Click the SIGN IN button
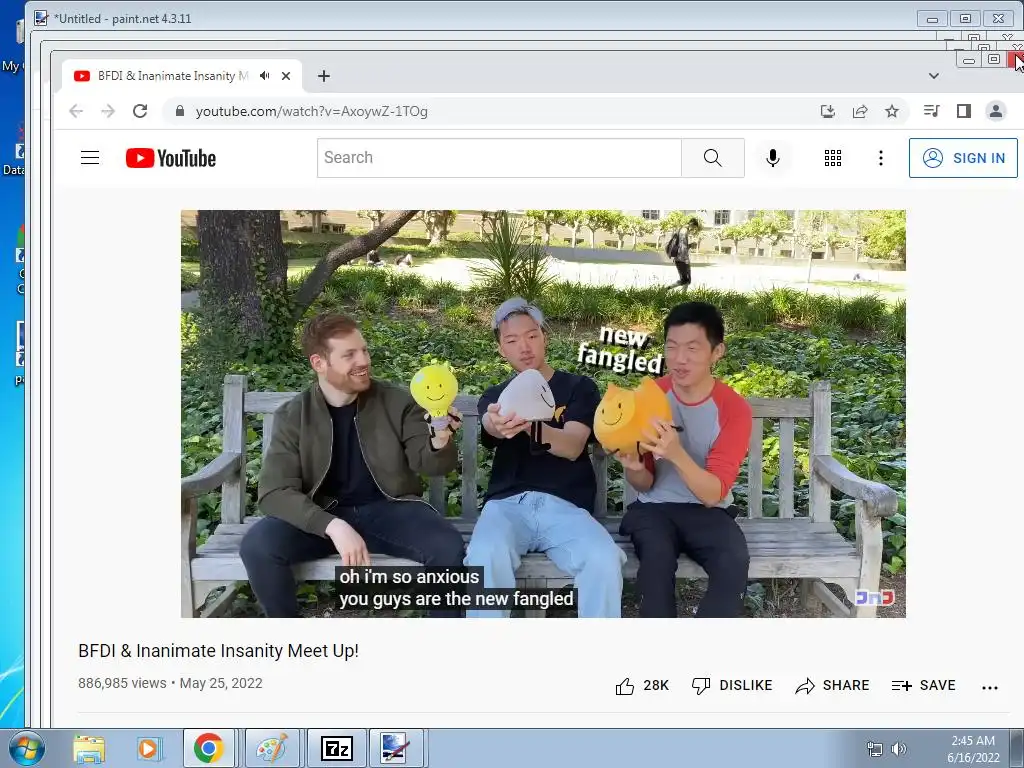Screen dimensions: 1024x768 pyautogui.click(x=963, y=157)
